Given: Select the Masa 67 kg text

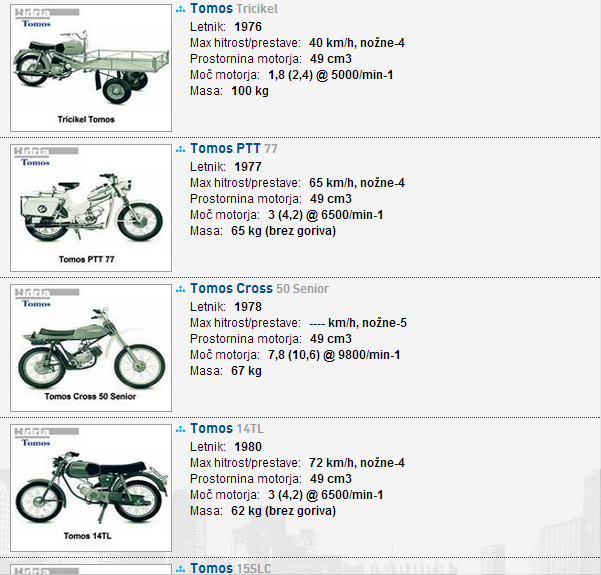Looking at the screenshot, I should click(x=226, y=371).
